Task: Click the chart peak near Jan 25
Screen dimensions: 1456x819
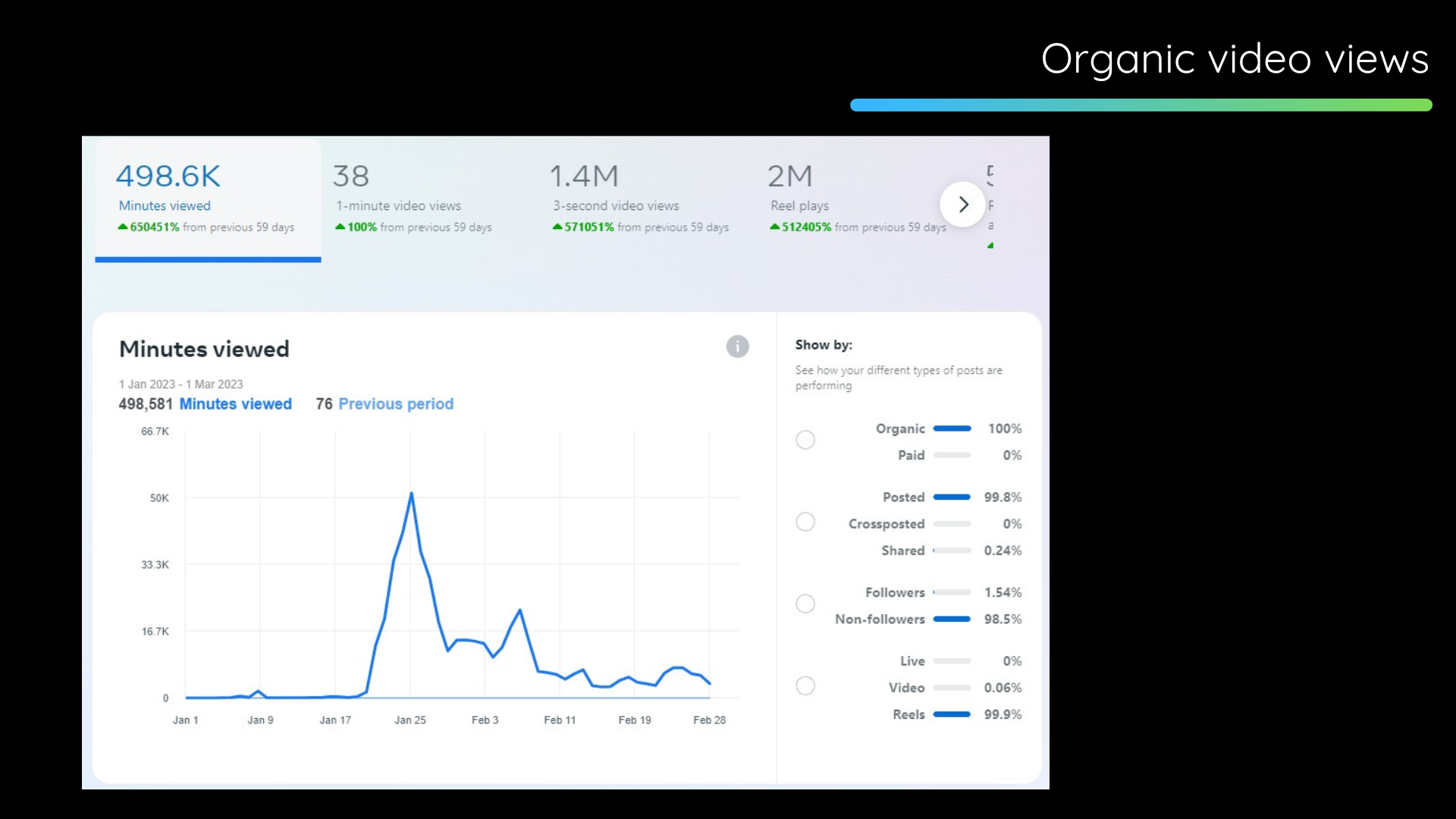Action: 411,494
